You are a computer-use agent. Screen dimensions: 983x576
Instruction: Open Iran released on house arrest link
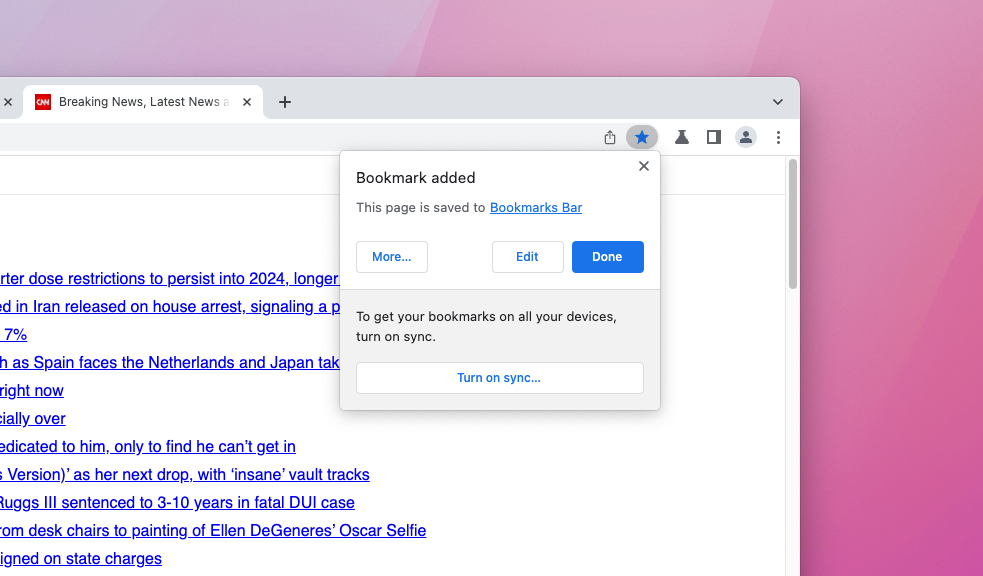pos(170,306)
